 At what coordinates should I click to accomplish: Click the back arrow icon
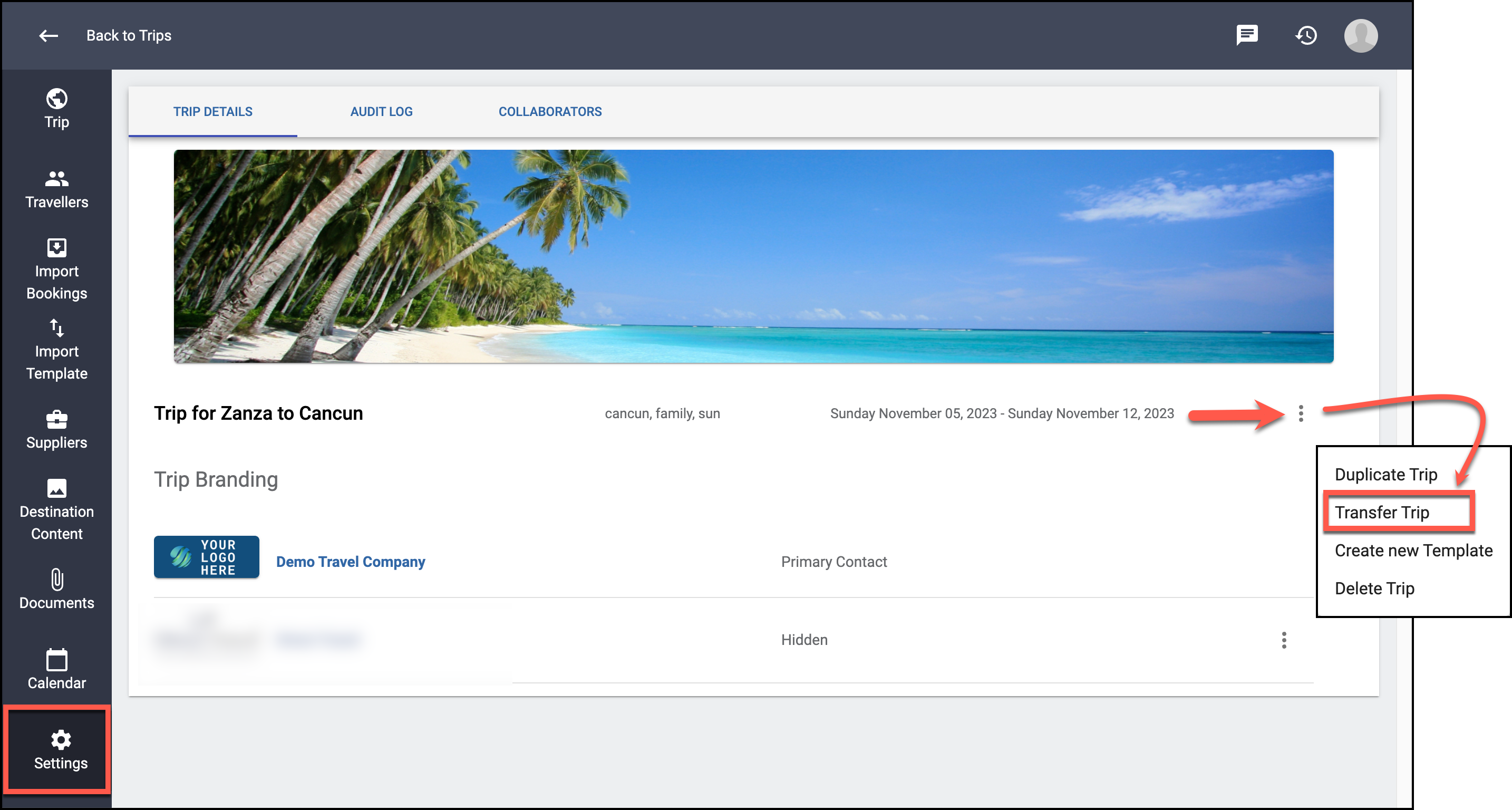(49, 36)
